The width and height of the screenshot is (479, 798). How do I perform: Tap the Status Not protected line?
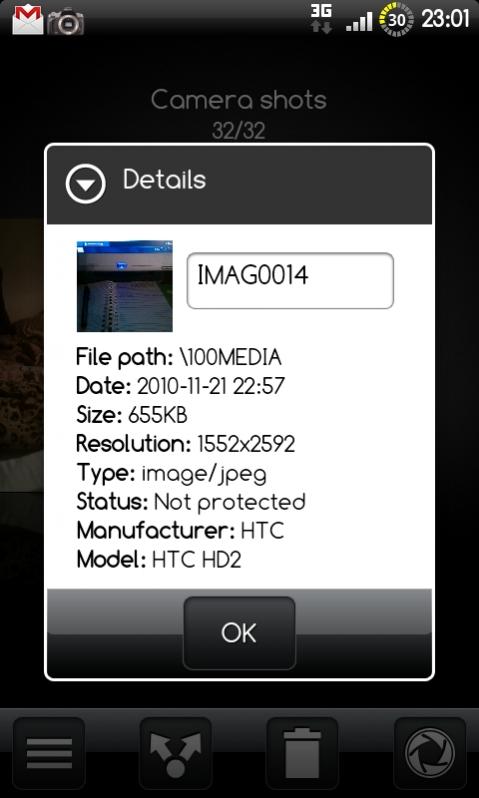191,502
